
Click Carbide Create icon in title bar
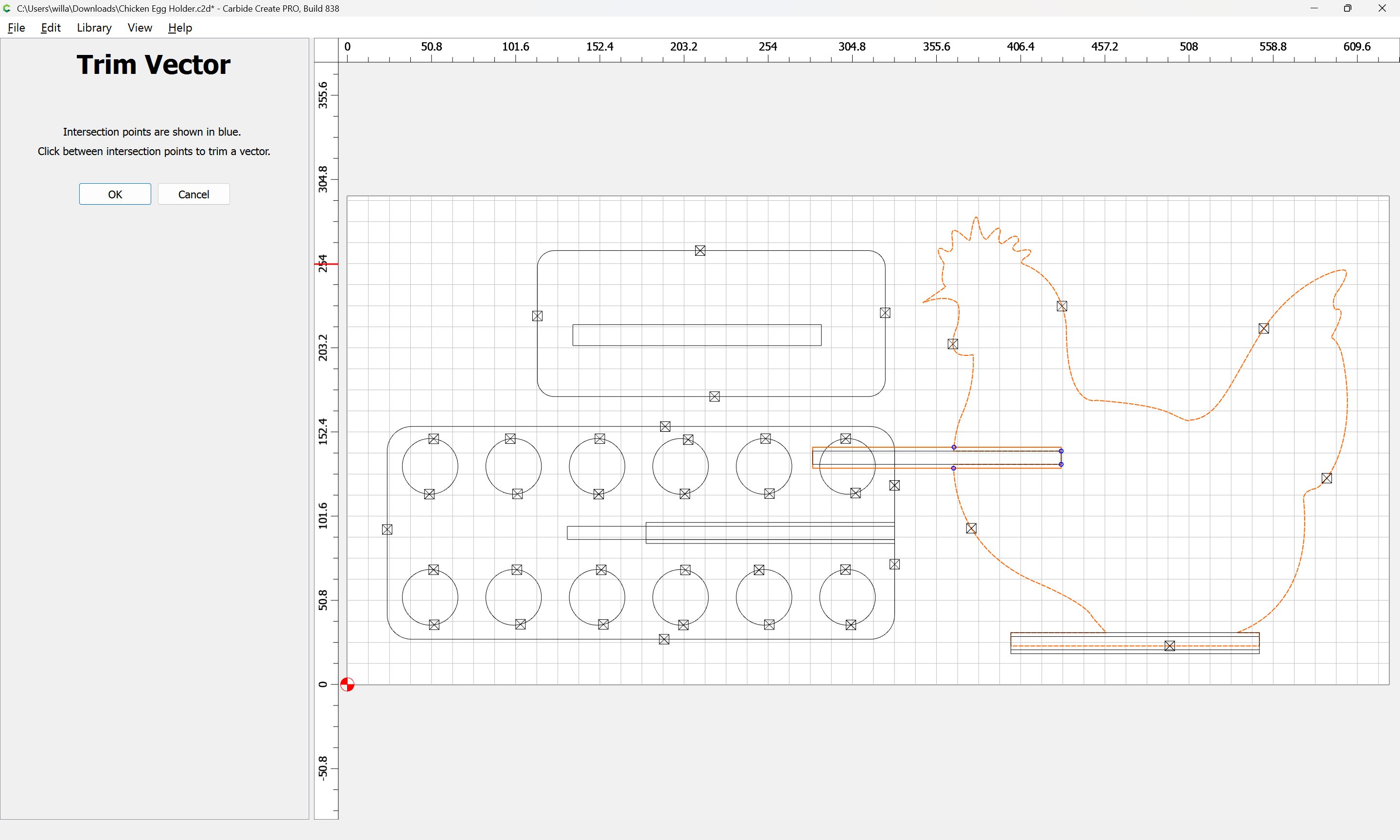(7, 8)
